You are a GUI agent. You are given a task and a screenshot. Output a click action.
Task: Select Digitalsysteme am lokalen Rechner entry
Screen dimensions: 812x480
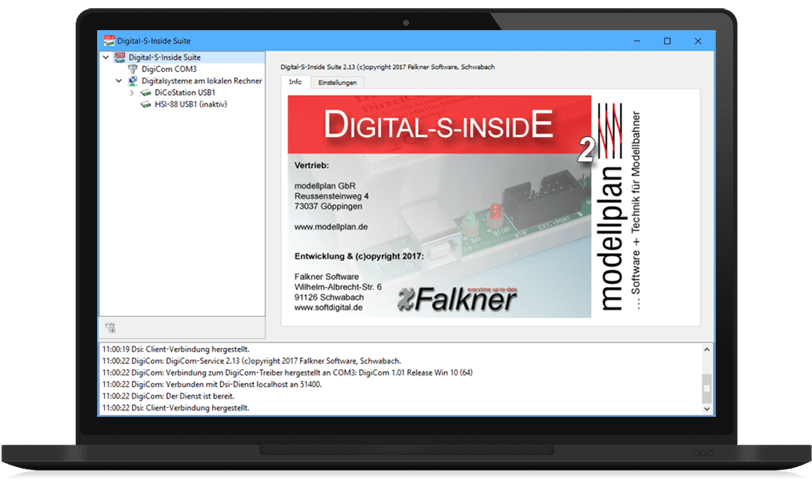coord(201,81)
